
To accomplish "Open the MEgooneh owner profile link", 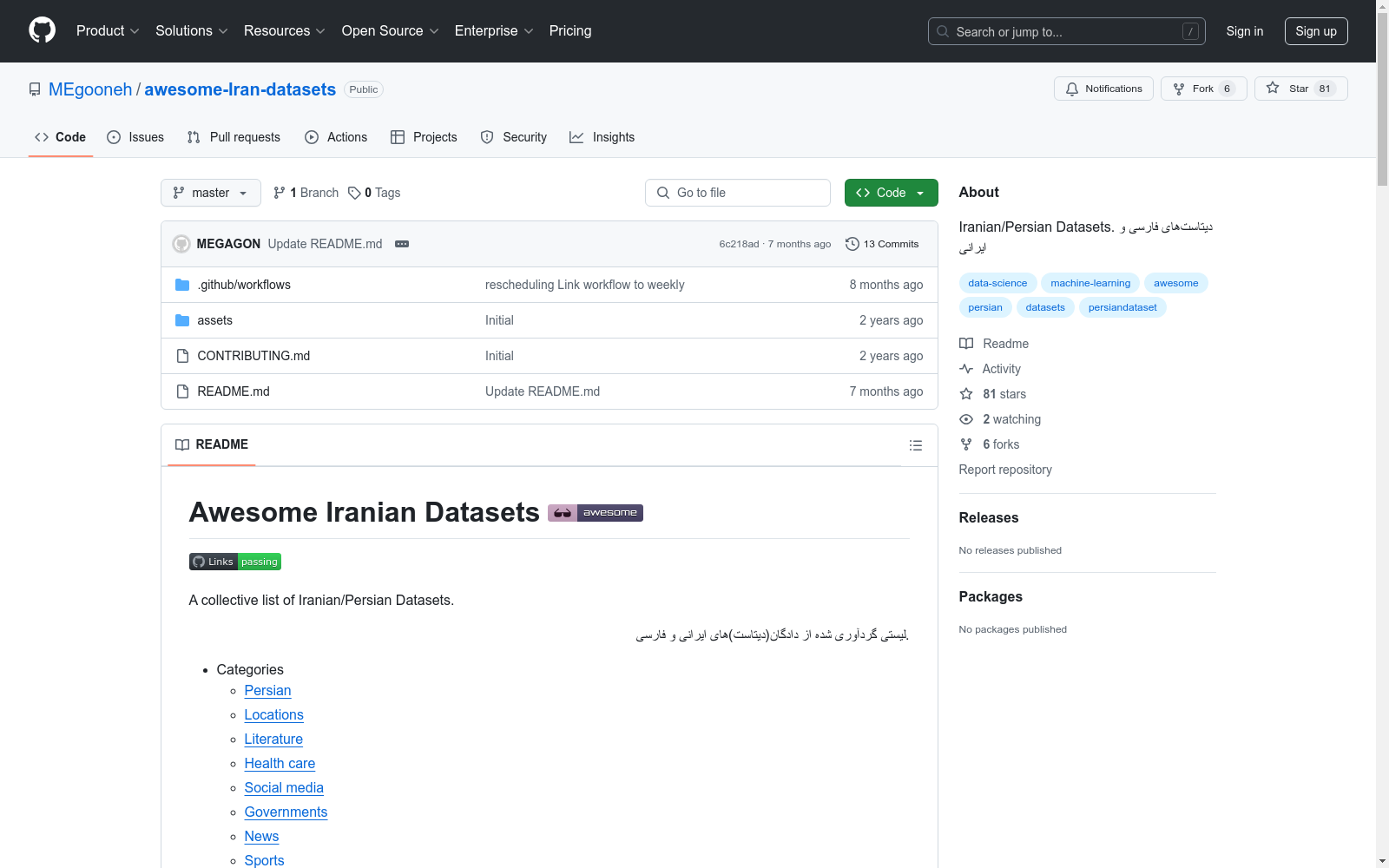I will pyautogui.click(x=90, y=89).
